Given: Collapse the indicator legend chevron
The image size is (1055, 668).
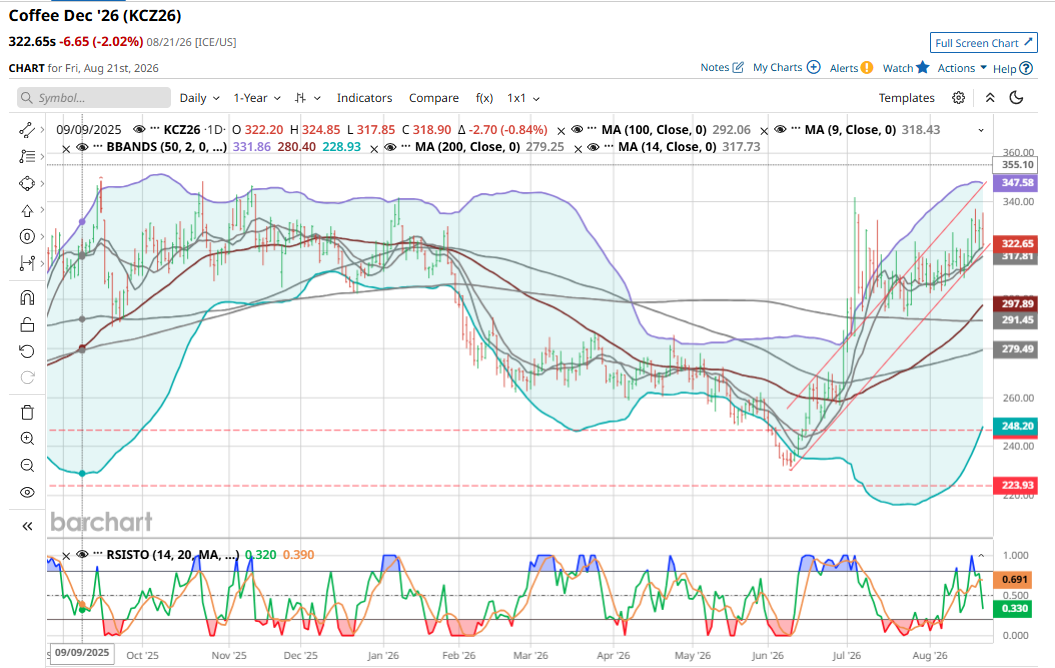Looking at the screenshot, I should pyautogui.click(x=980, y=131).
